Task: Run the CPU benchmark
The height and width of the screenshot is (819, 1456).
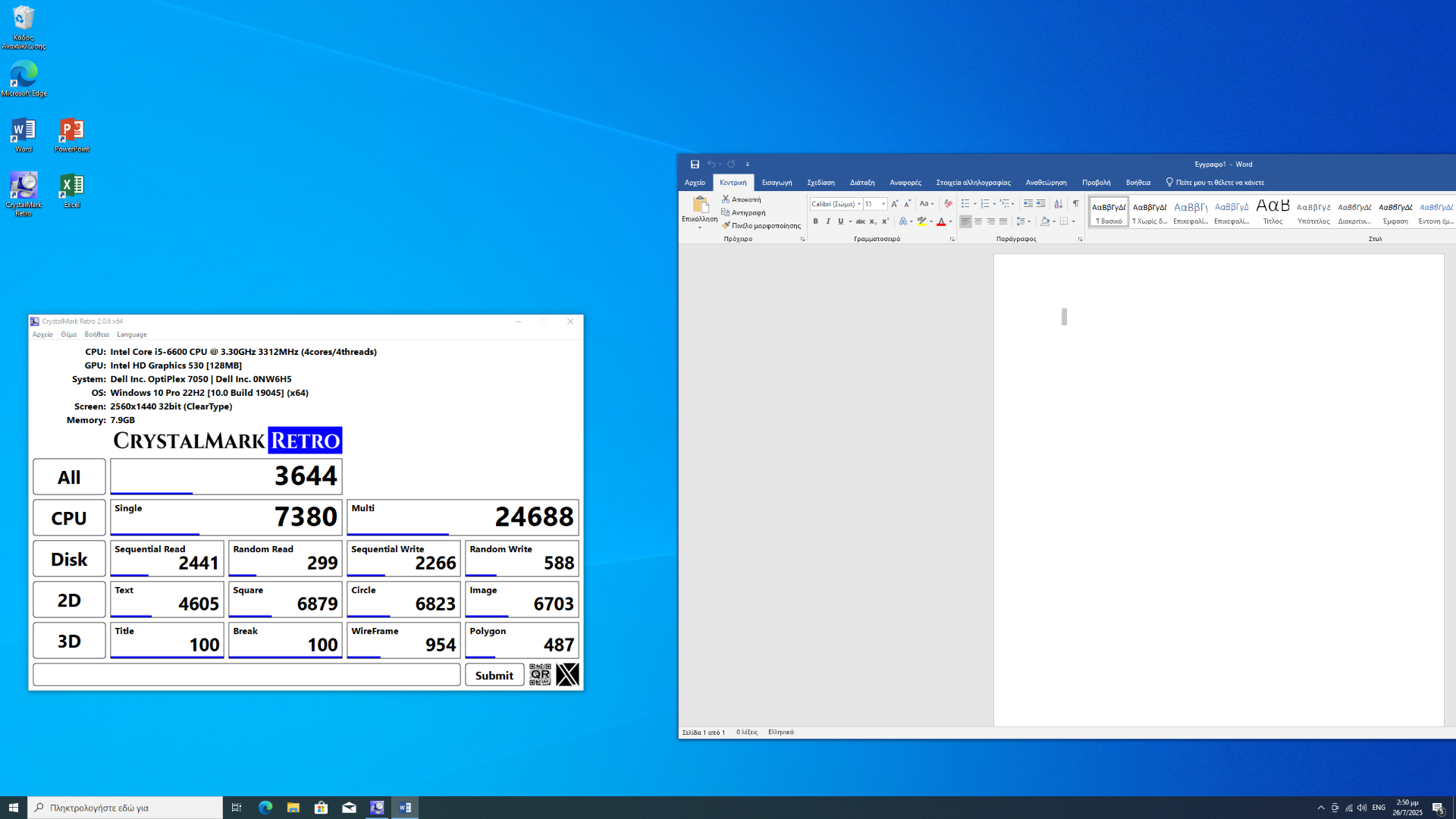Action: point(69,518)
